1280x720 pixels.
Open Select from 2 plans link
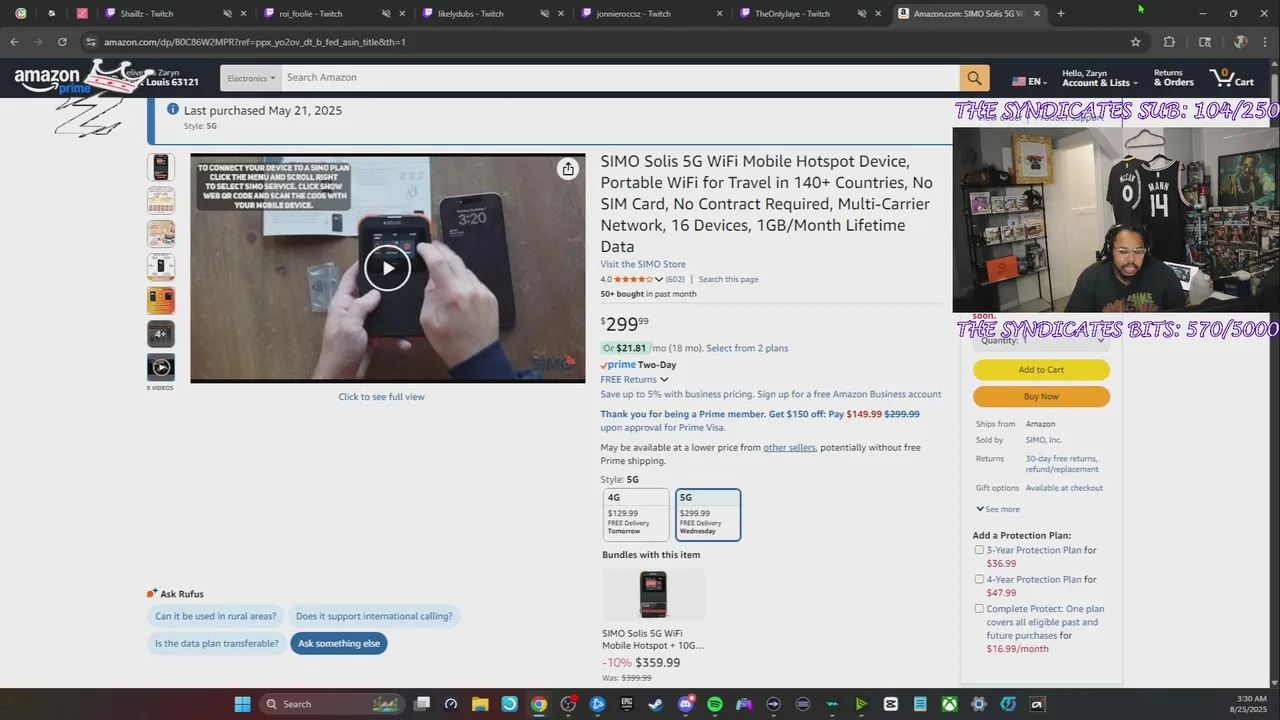[747, 348]
